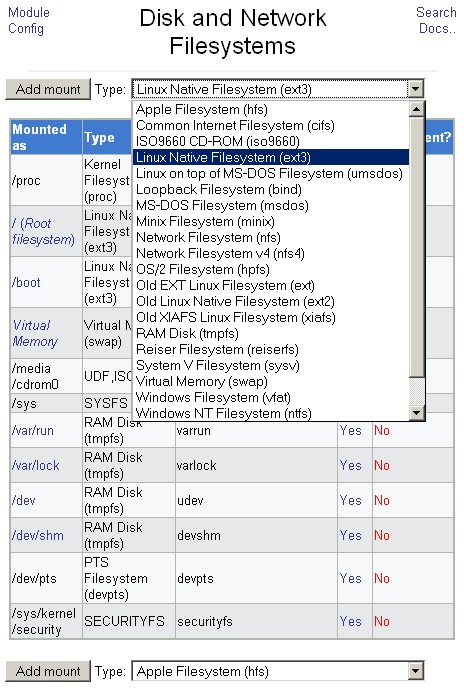Image resolution: width=464 pixels, height=689 pixels.
Task: Open the /dev/shm mount link
Action: tap(38, 536)
